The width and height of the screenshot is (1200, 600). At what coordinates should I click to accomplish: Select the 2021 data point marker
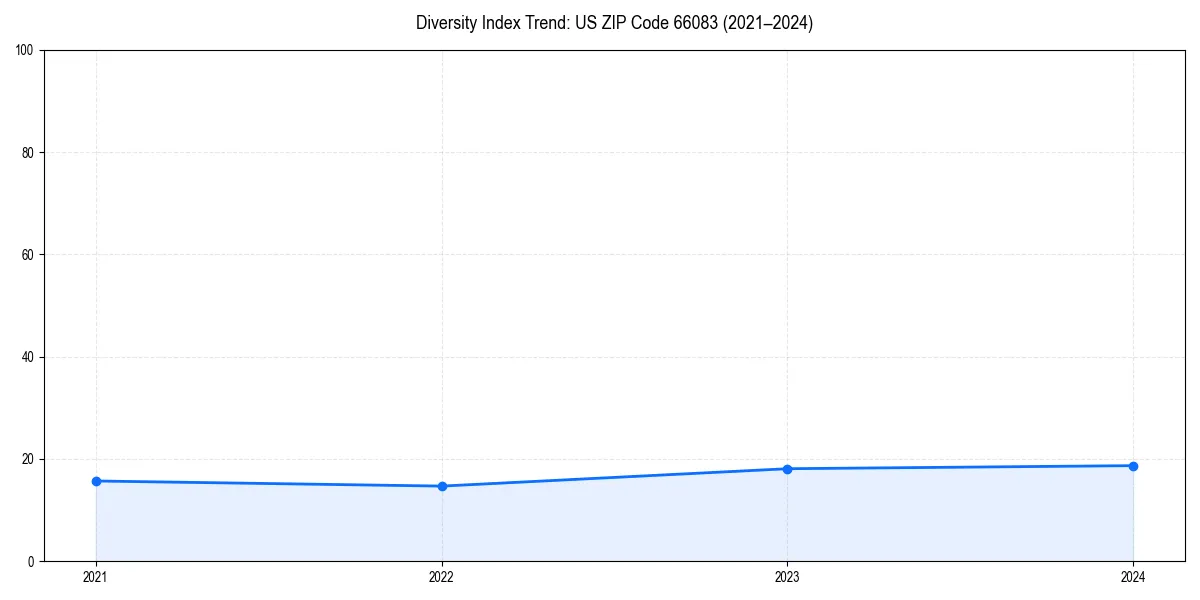click(96, 480)
